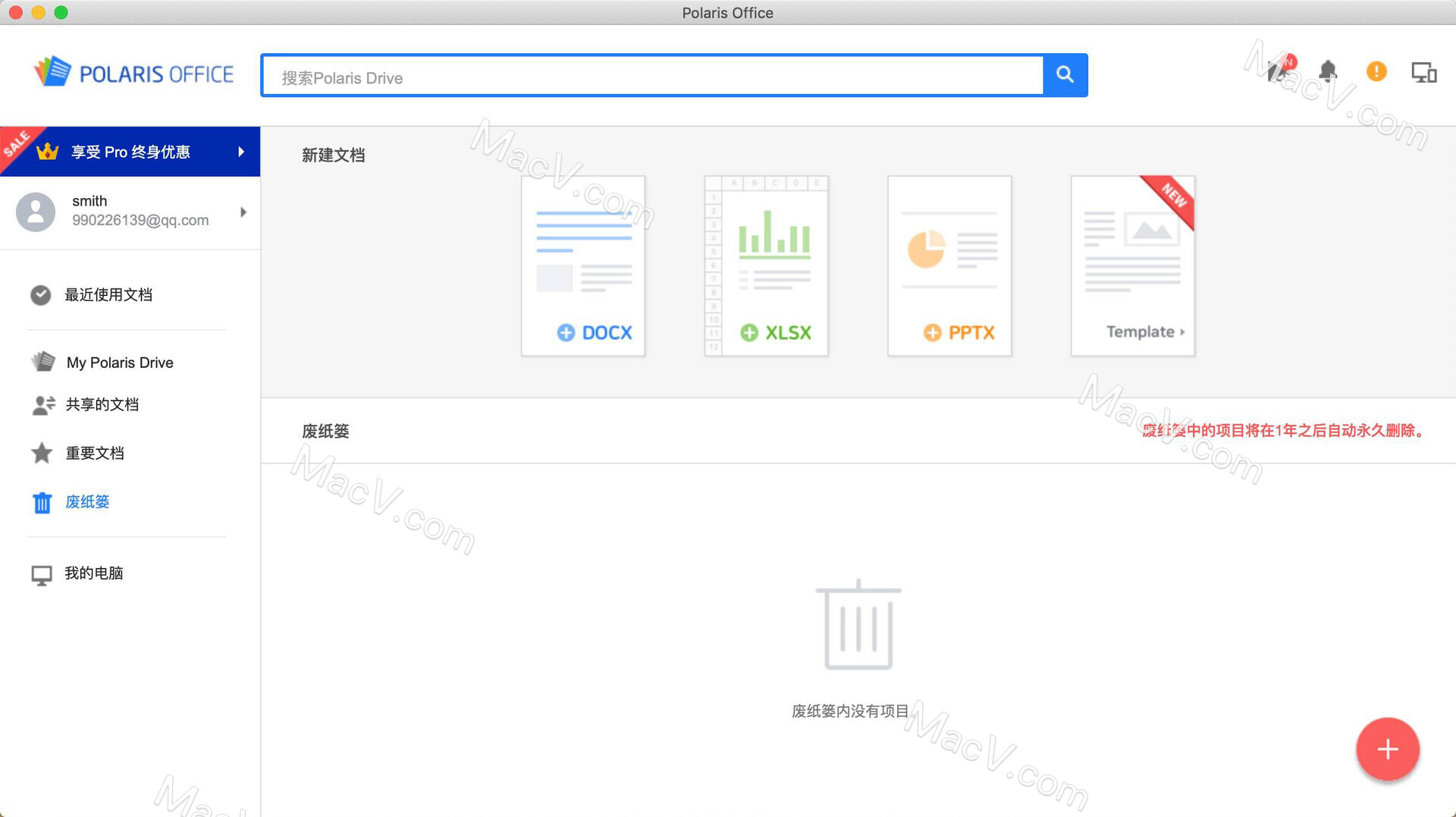This screenshot has height=817, width=1456.
Task: Click the large empty trash icon
Action: [858, 624]
